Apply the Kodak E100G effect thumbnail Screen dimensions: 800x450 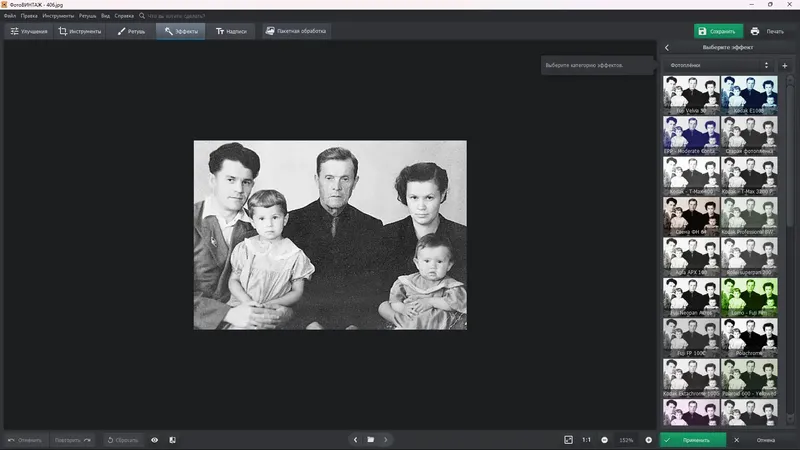point(749,95)
